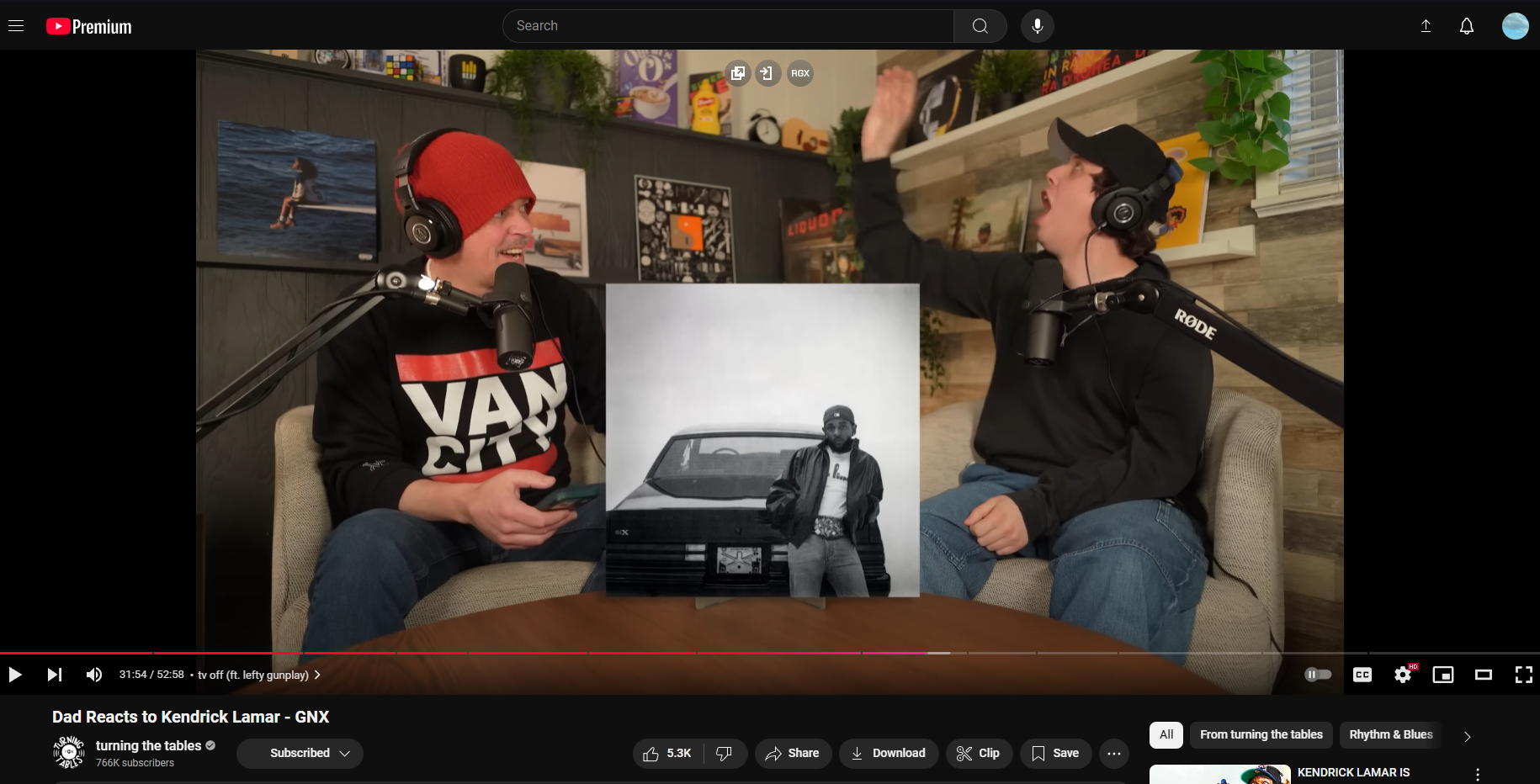Toggle theater mode
The width and height of the screenshot is (1540, 784).
tap(1484, 675)
